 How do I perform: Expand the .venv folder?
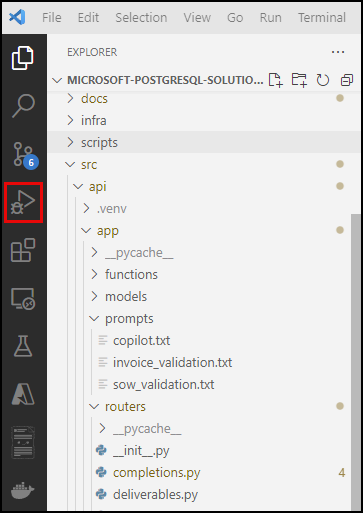click(x=199, y=208)
